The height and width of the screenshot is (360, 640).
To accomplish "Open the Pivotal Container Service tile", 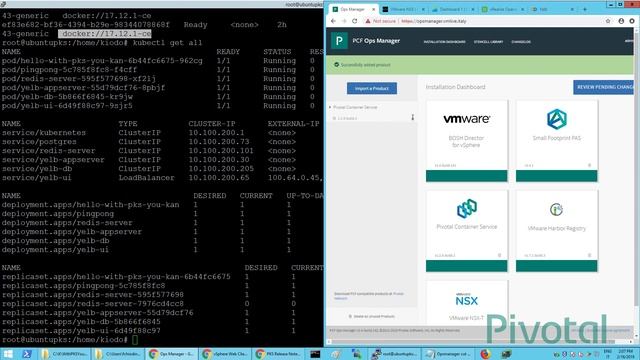I will [x=467, y=231].
